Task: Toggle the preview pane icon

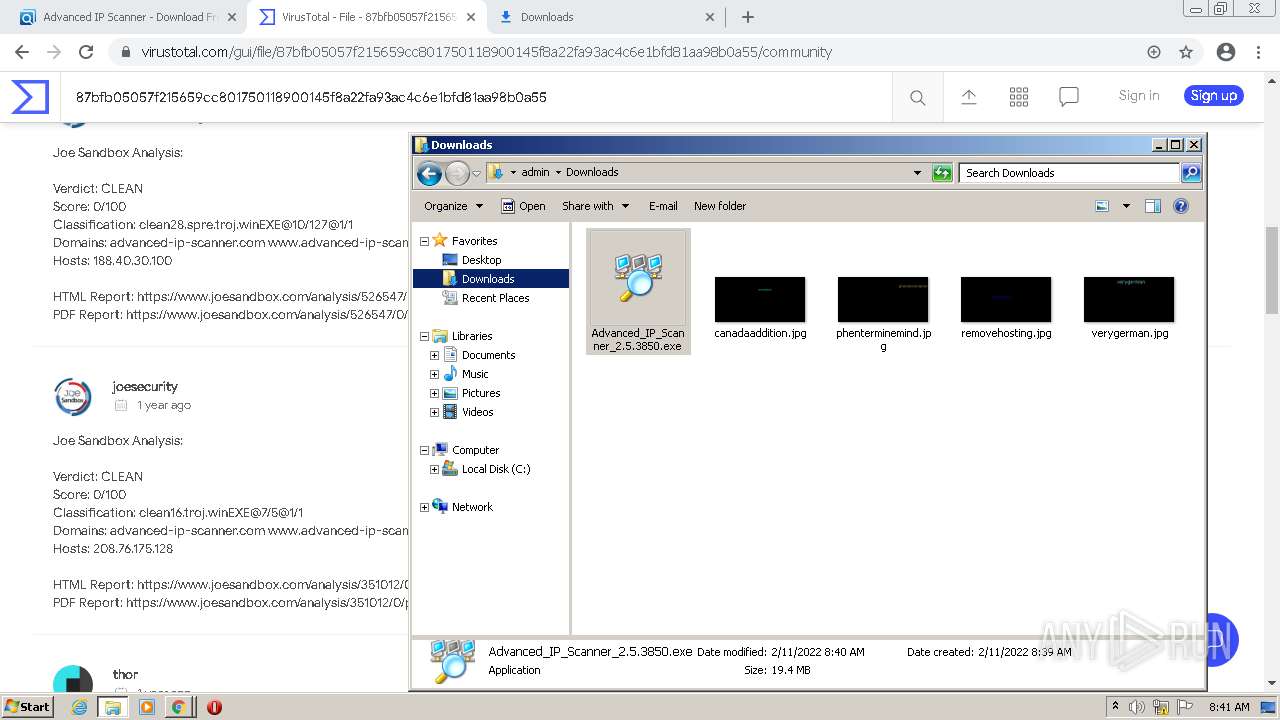Action: tap(1153, 206)
